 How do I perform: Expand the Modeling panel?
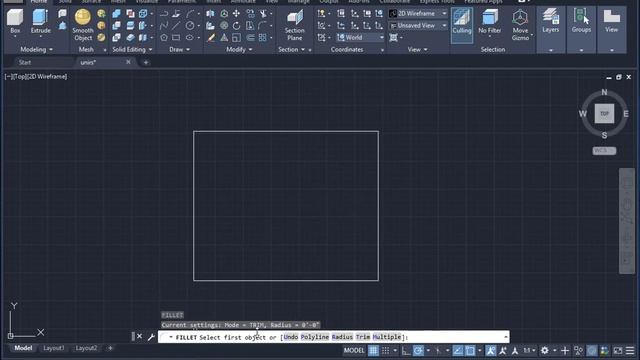click(37, 49)
